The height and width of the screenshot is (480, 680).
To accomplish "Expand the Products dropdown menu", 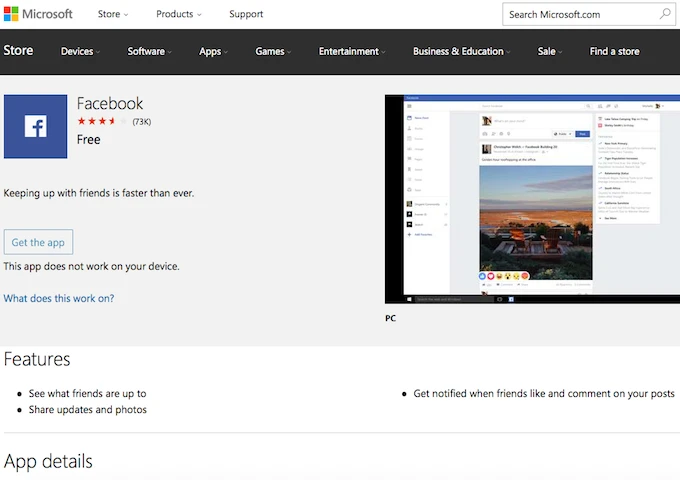I will click(x=178, y=14).
